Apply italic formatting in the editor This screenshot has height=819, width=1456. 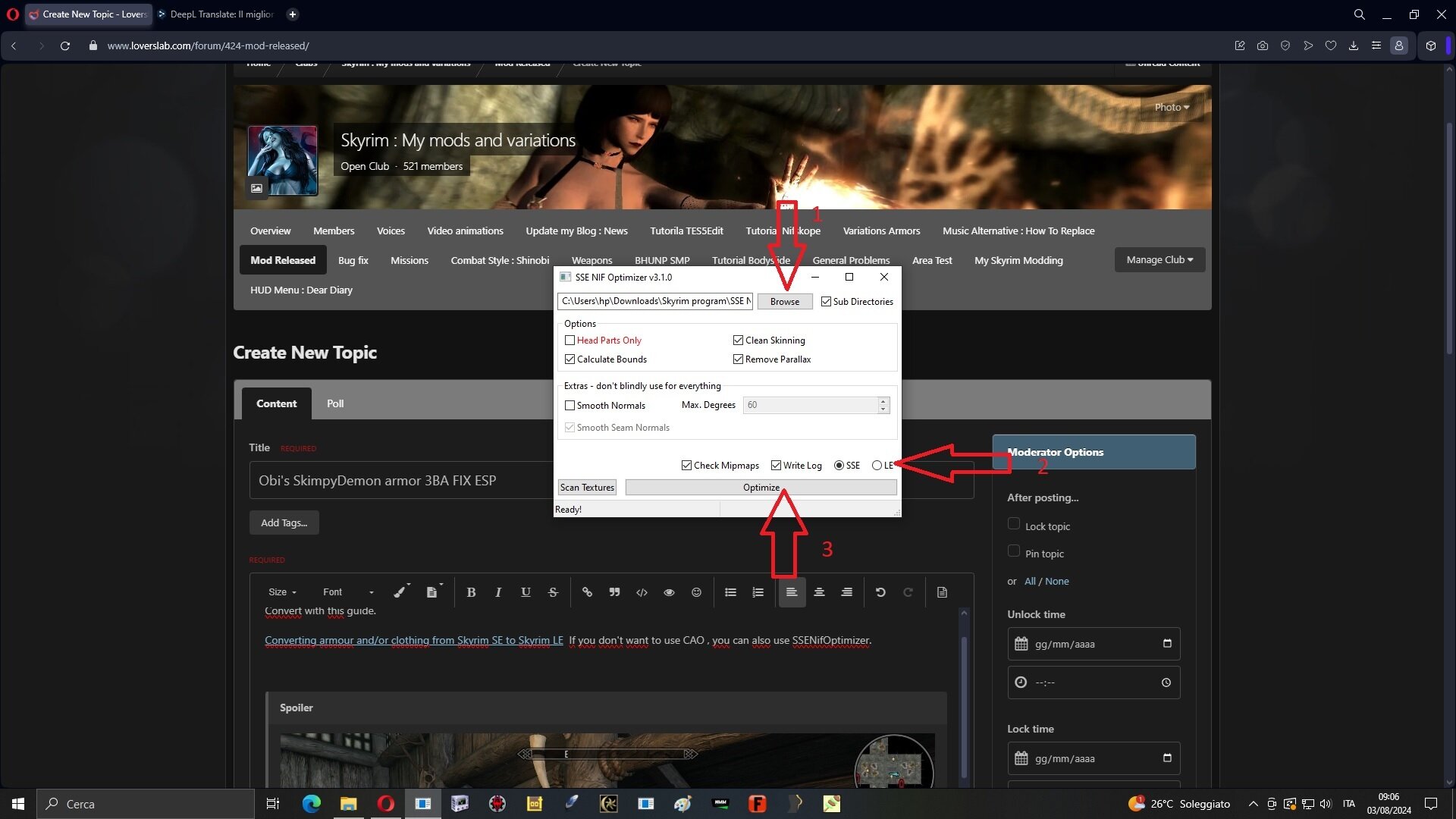click(x=498, y=592)
